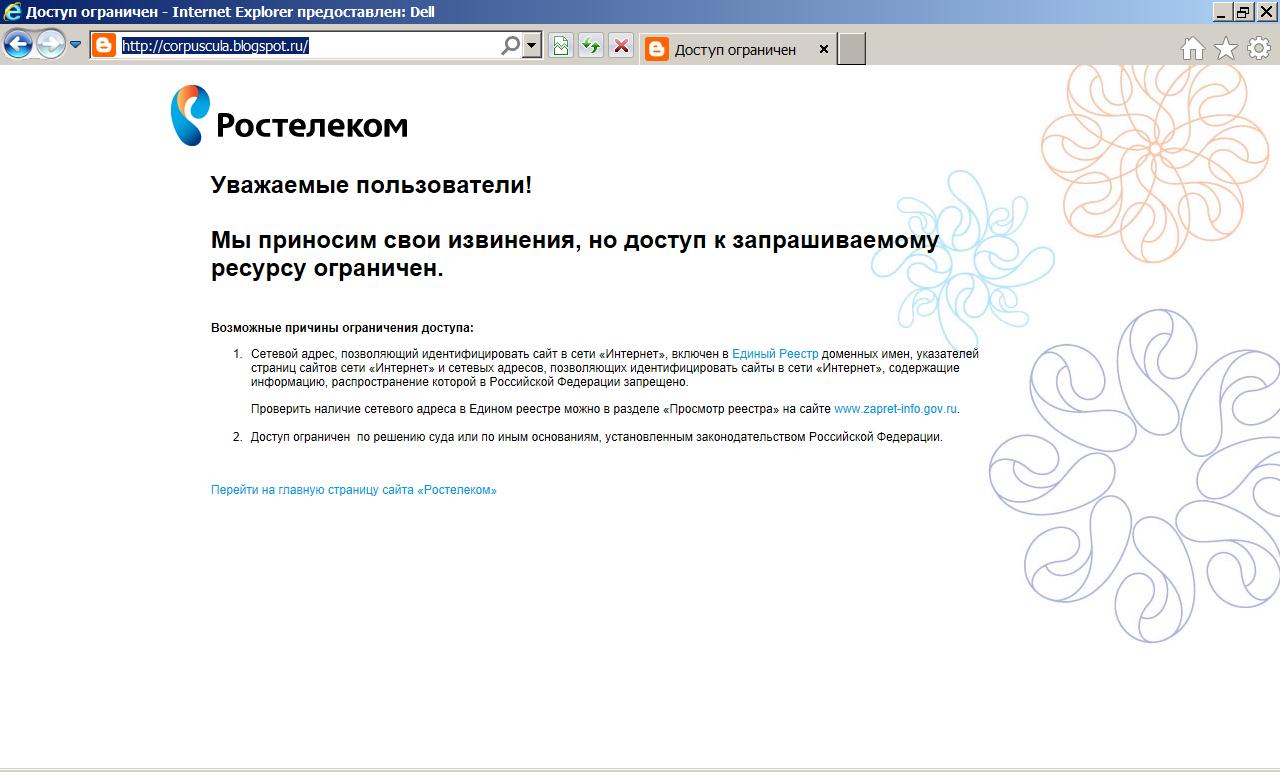This screenshot has height=772, width=1280.
Task: Click 'Возможные причины ограничения доступа:' text
Action: pos(342,328)
